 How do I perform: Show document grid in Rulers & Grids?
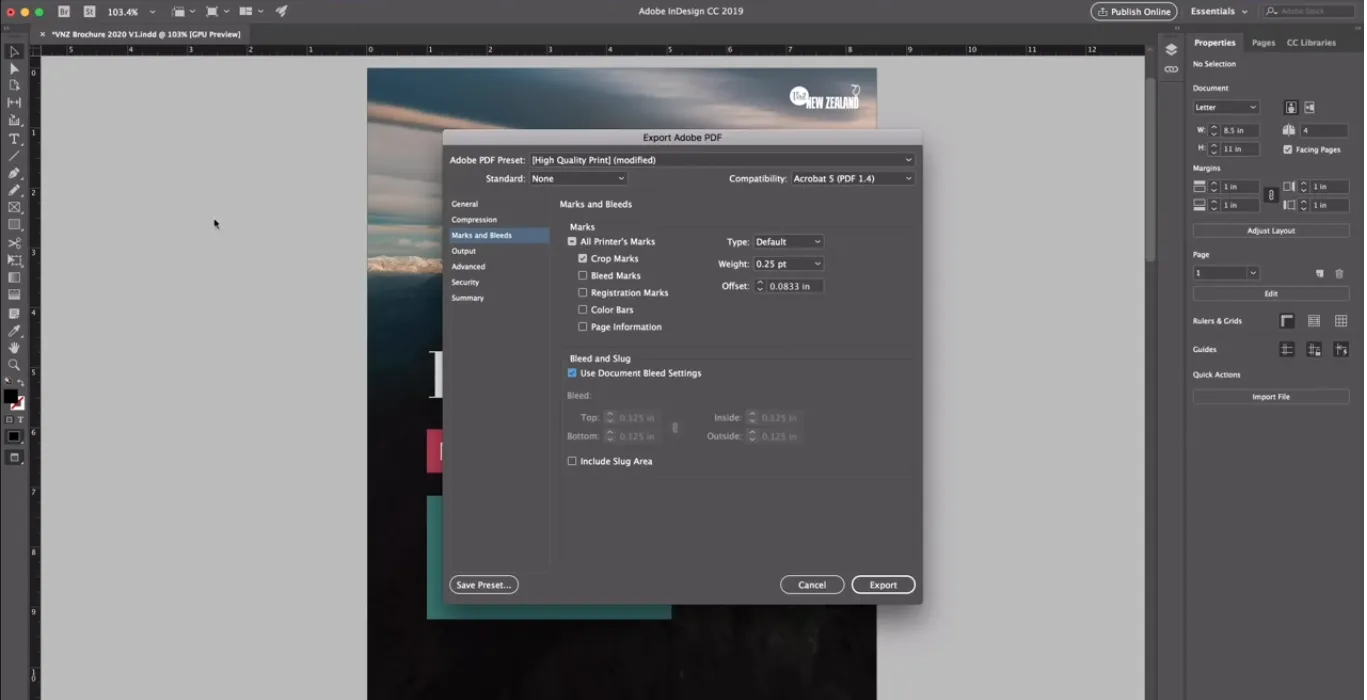tap(1341, 321)
